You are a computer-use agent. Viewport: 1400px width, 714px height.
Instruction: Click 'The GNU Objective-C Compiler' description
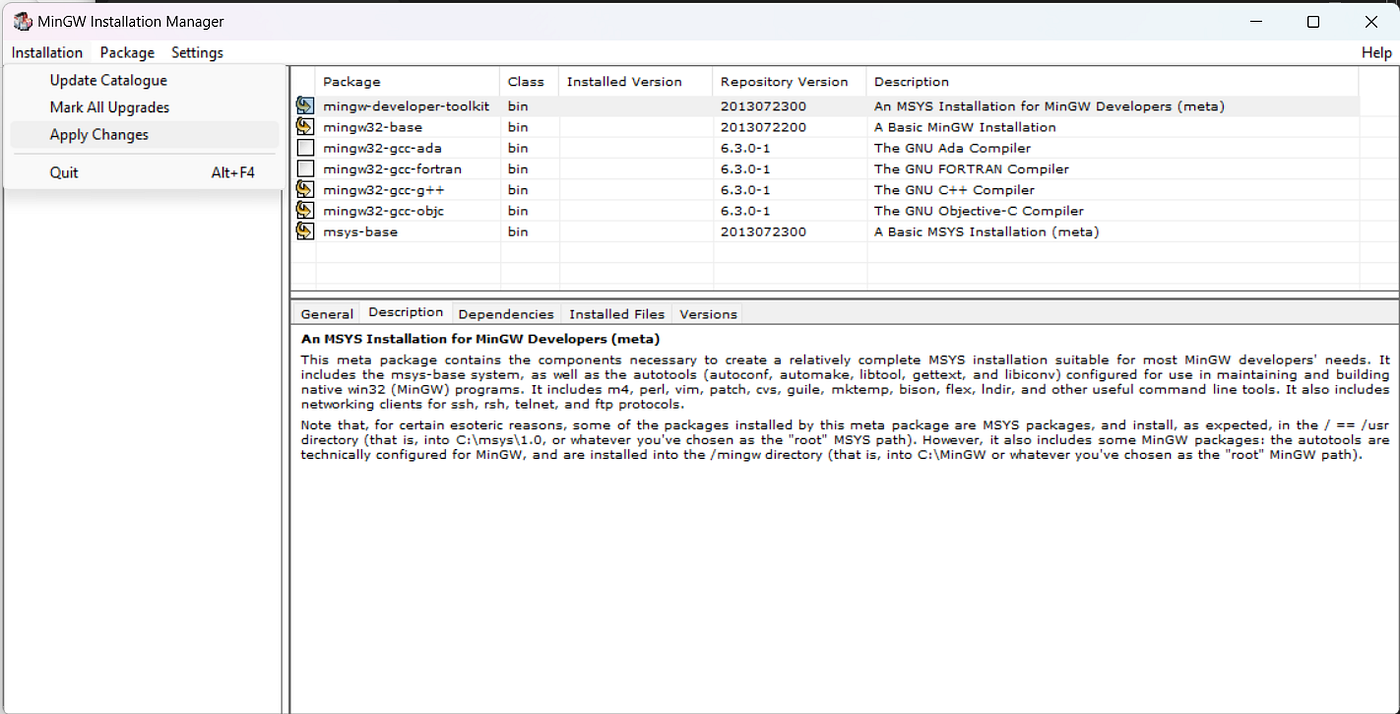978,211
